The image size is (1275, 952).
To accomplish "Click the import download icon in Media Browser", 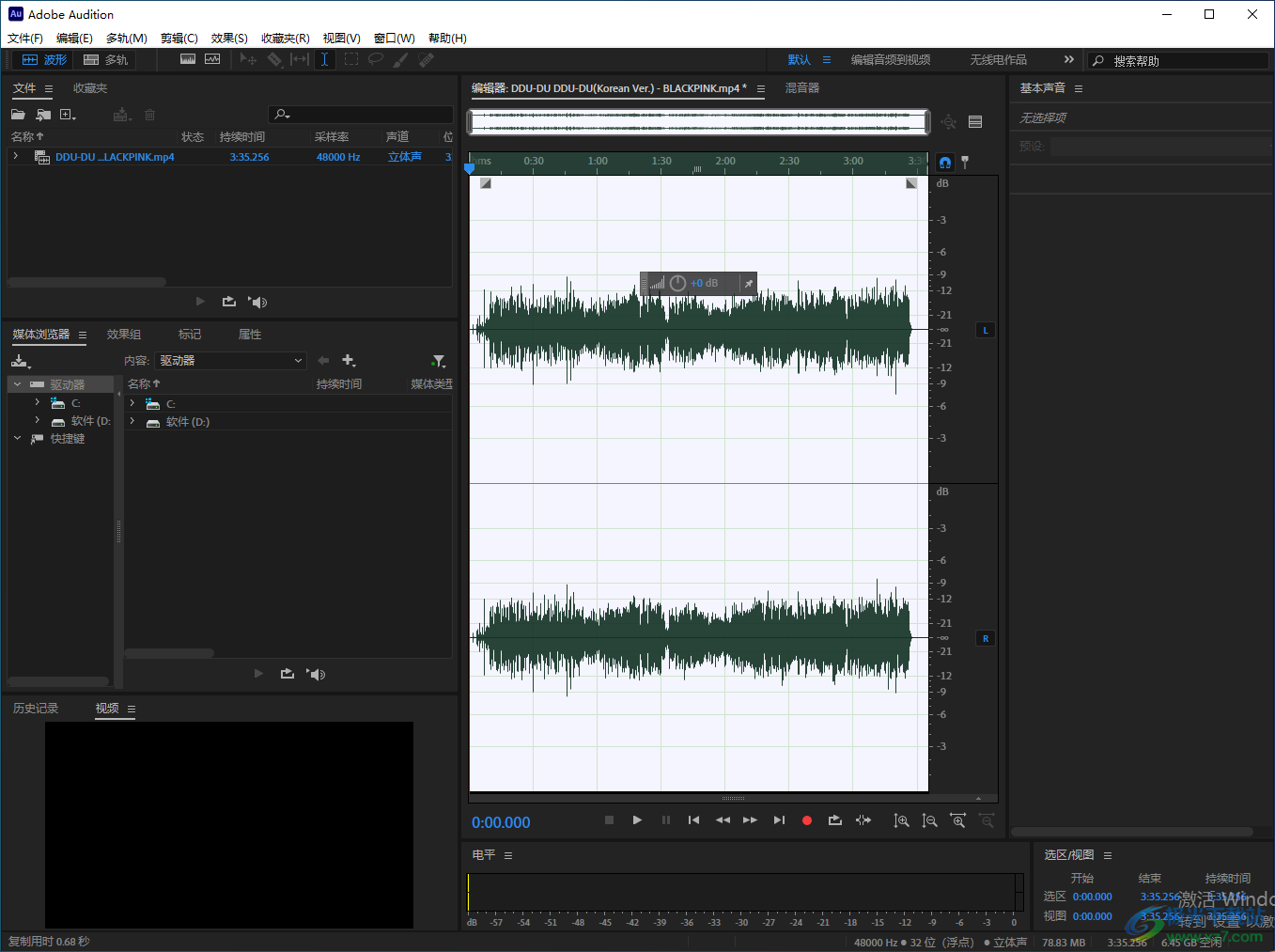I will [21, 361].
